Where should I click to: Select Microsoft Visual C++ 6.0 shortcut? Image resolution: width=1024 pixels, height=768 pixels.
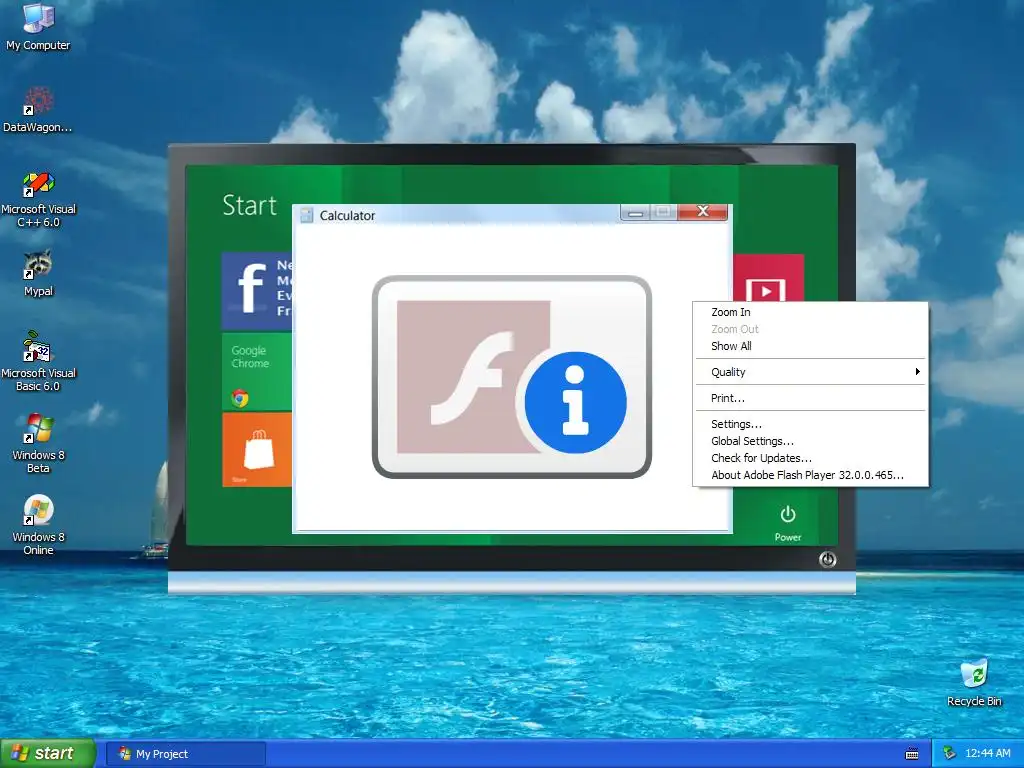click(38, 199)
